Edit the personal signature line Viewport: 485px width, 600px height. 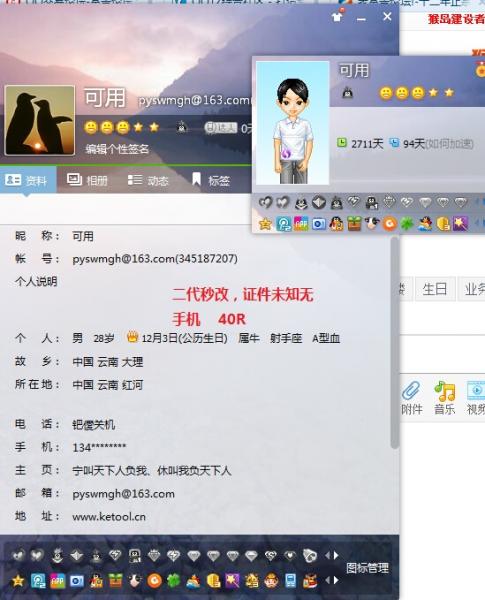(x=117, y=149)
